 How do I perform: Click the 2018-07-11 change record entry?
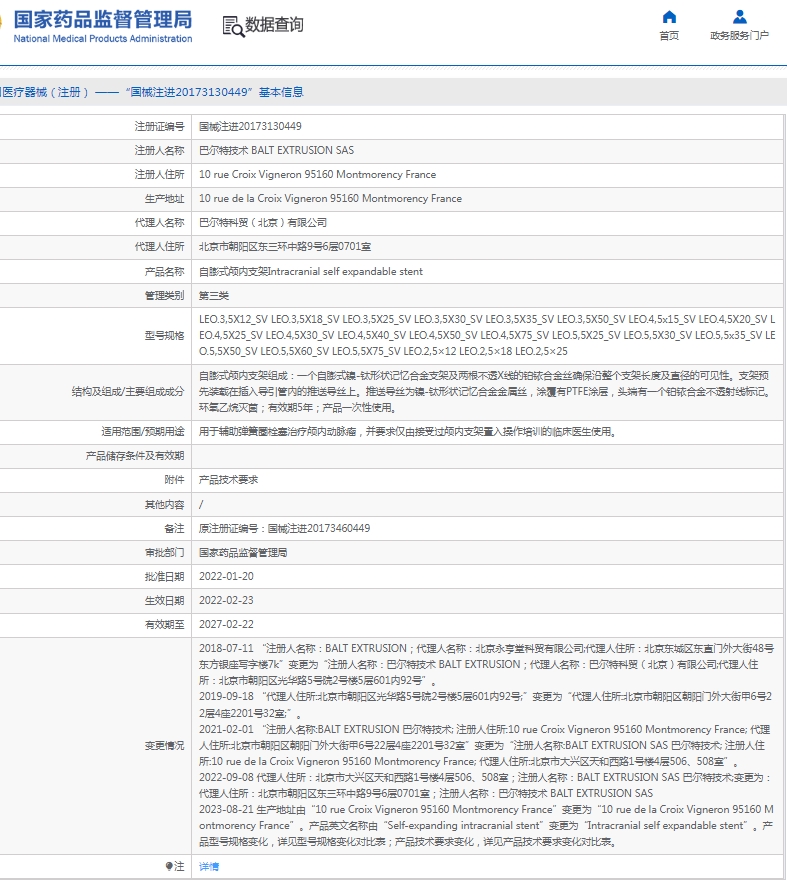(x=486, y=665)
